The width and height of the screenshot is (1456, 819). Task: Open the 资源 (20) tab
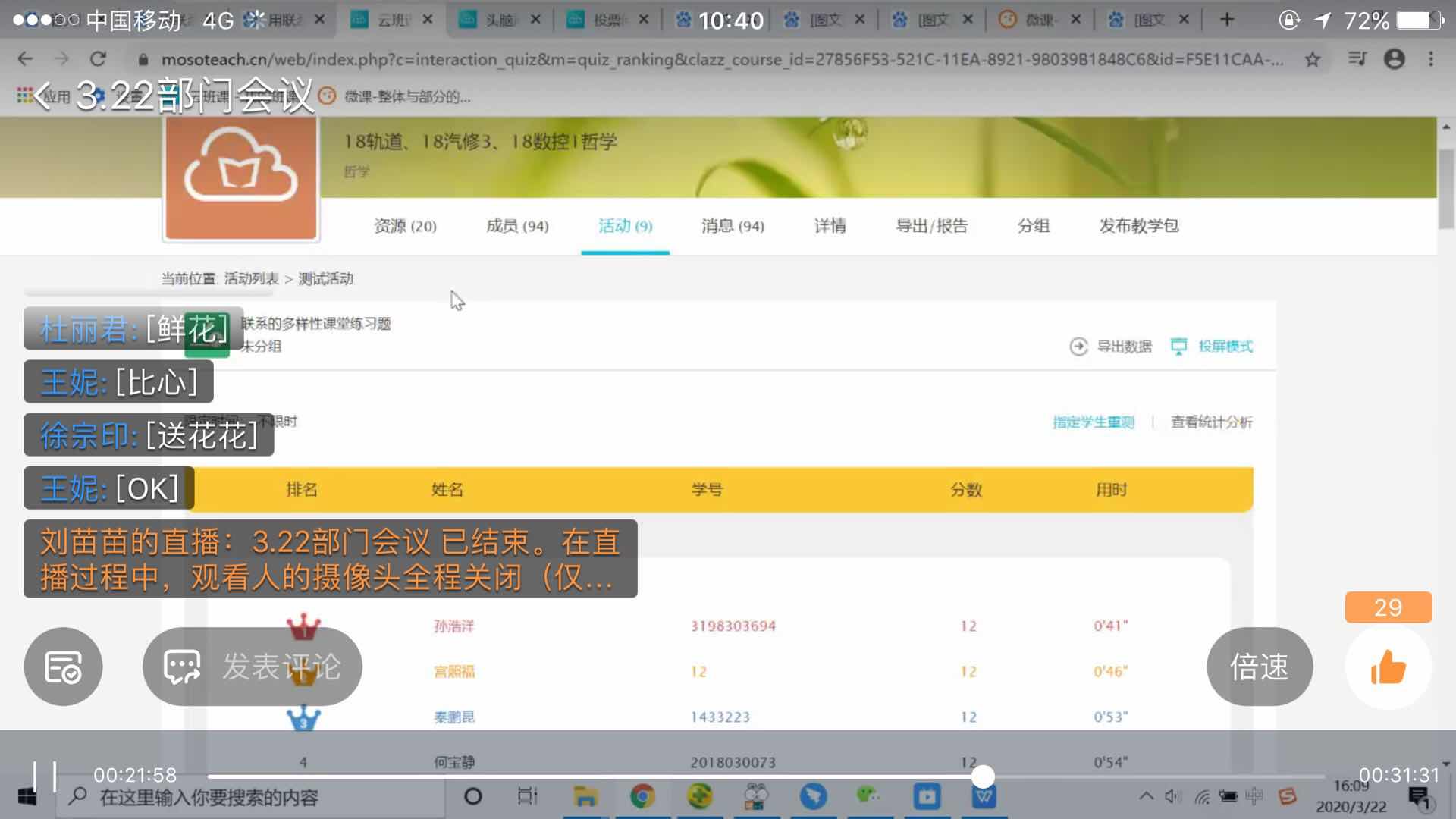click(405, 226)
